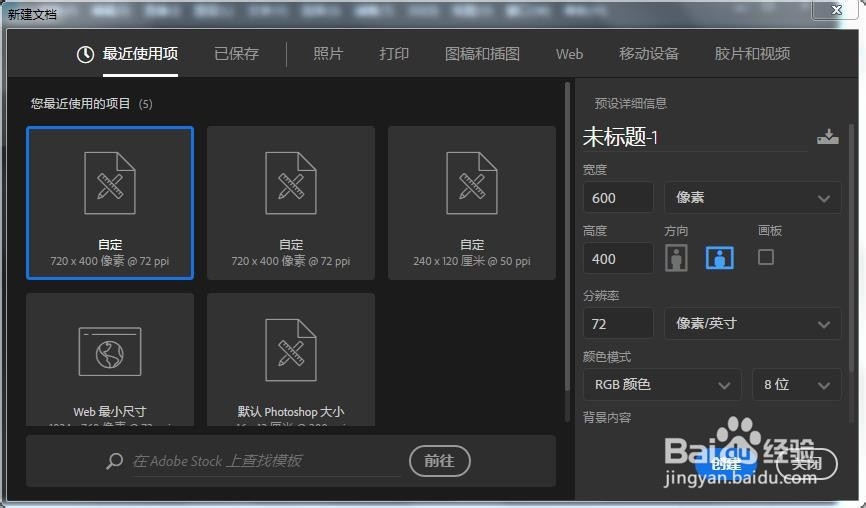The image size is (866, 508).
Task: Click the 您最近使用的项目 (5) heading
Action: click(x=92, y=104)
